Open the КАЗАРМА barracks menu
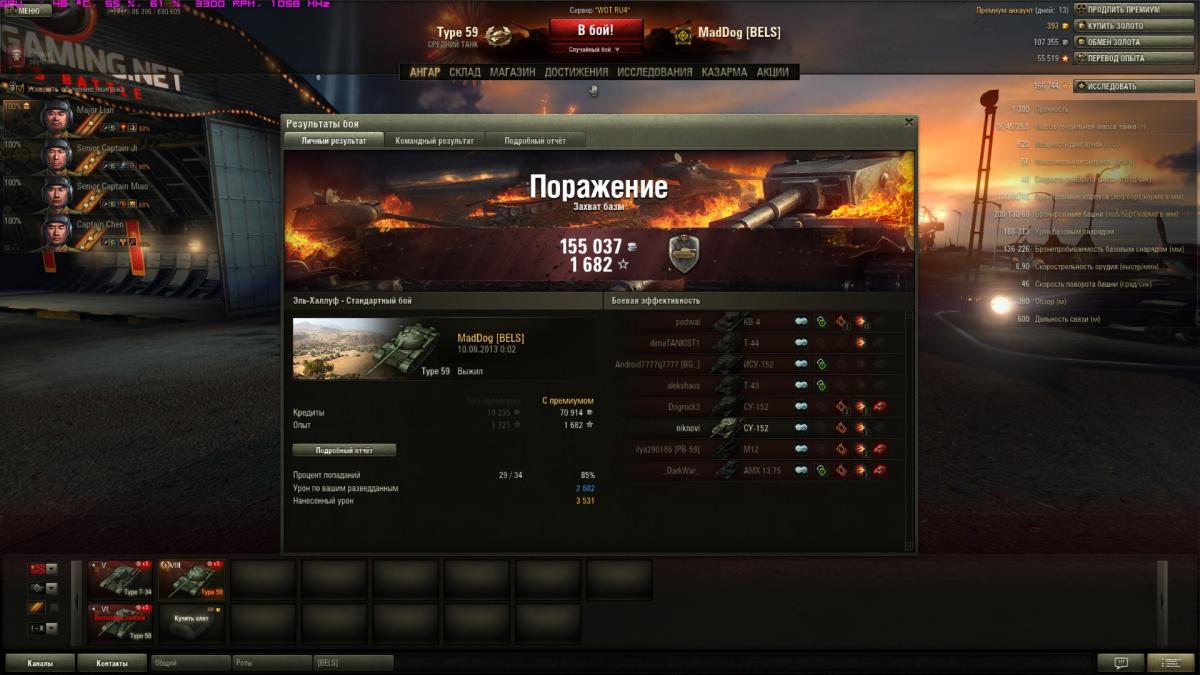 click(724, 72)
